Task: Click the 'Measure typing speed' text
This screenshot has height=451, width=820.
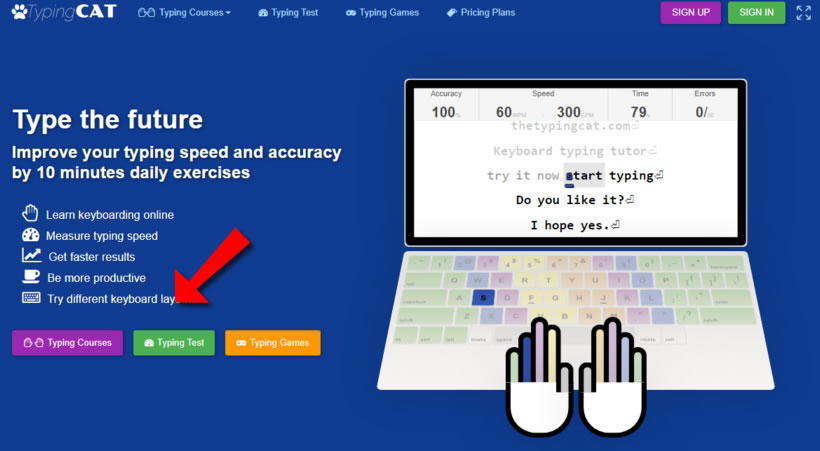Action: [102, 236]
